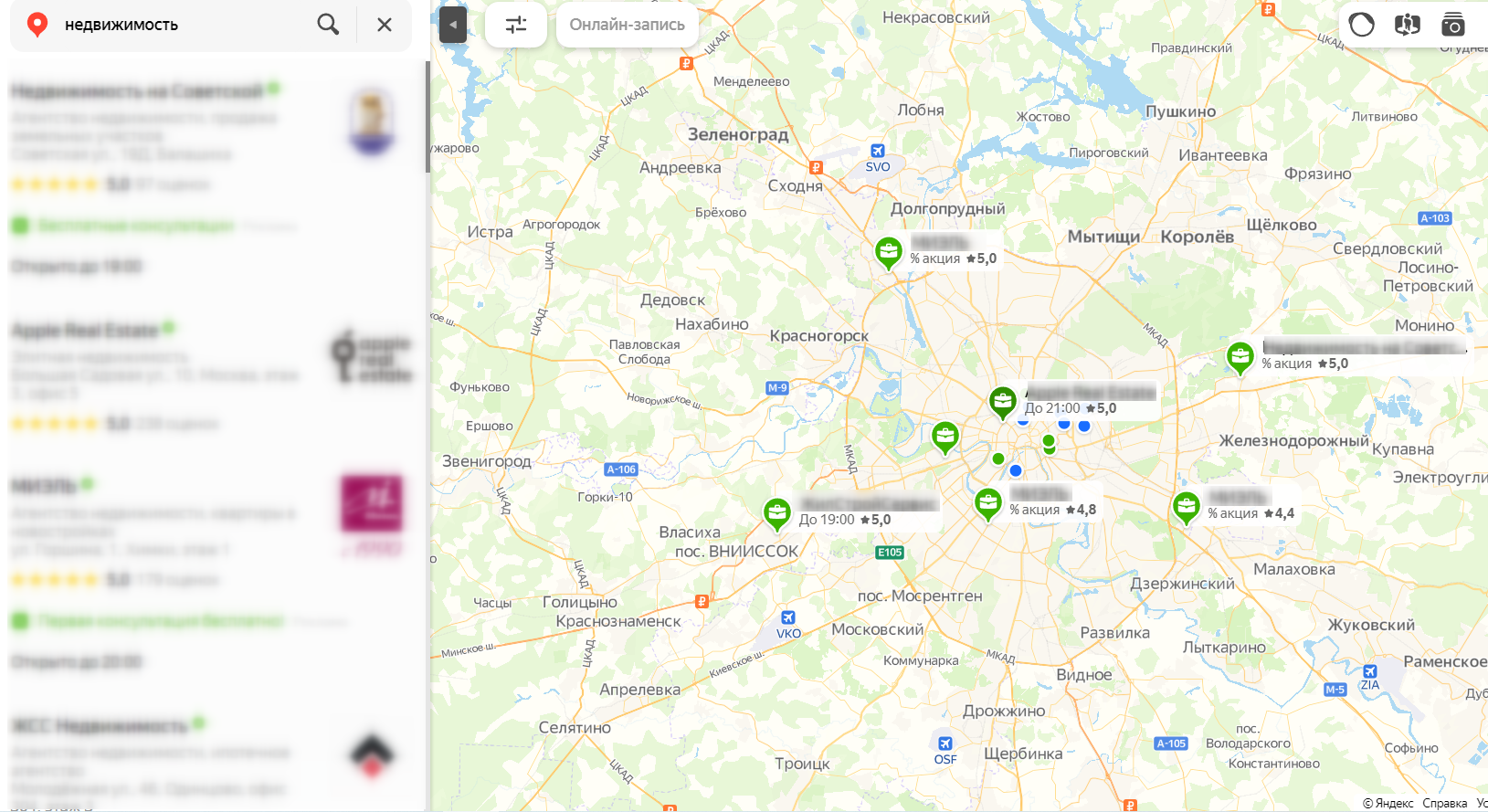Click the red Yandex Maps pin logo
1488x812 pixels.
pos(37,25)
